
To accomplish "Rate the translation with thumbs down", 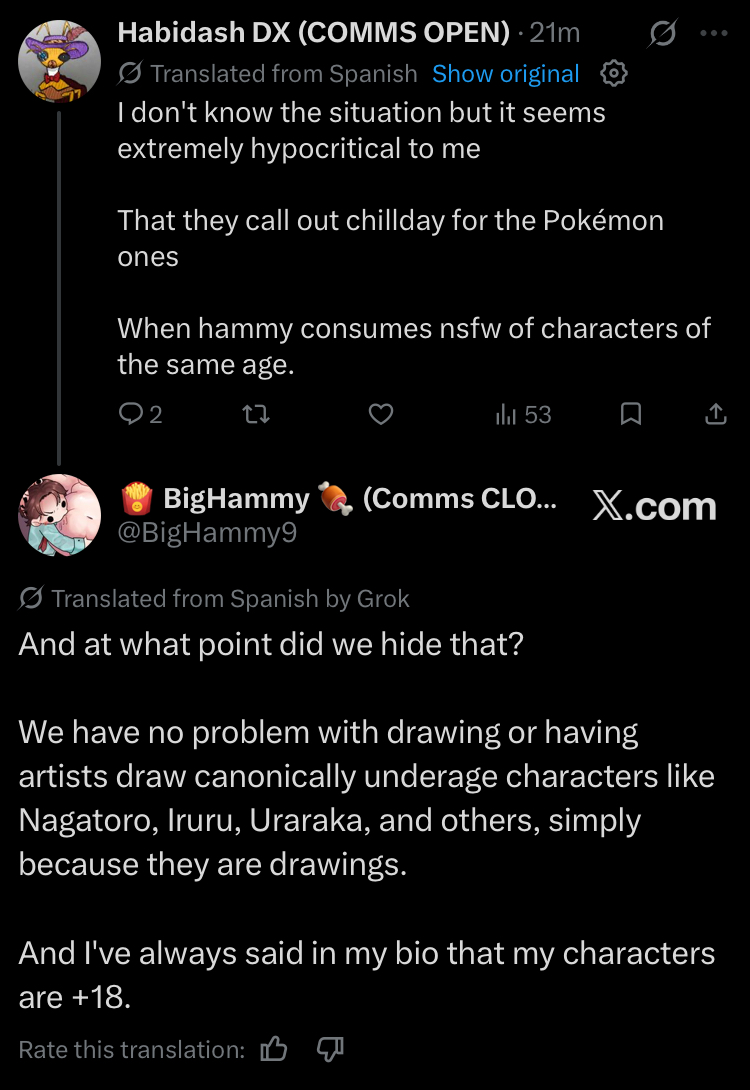I will [x=330, y=1049].
